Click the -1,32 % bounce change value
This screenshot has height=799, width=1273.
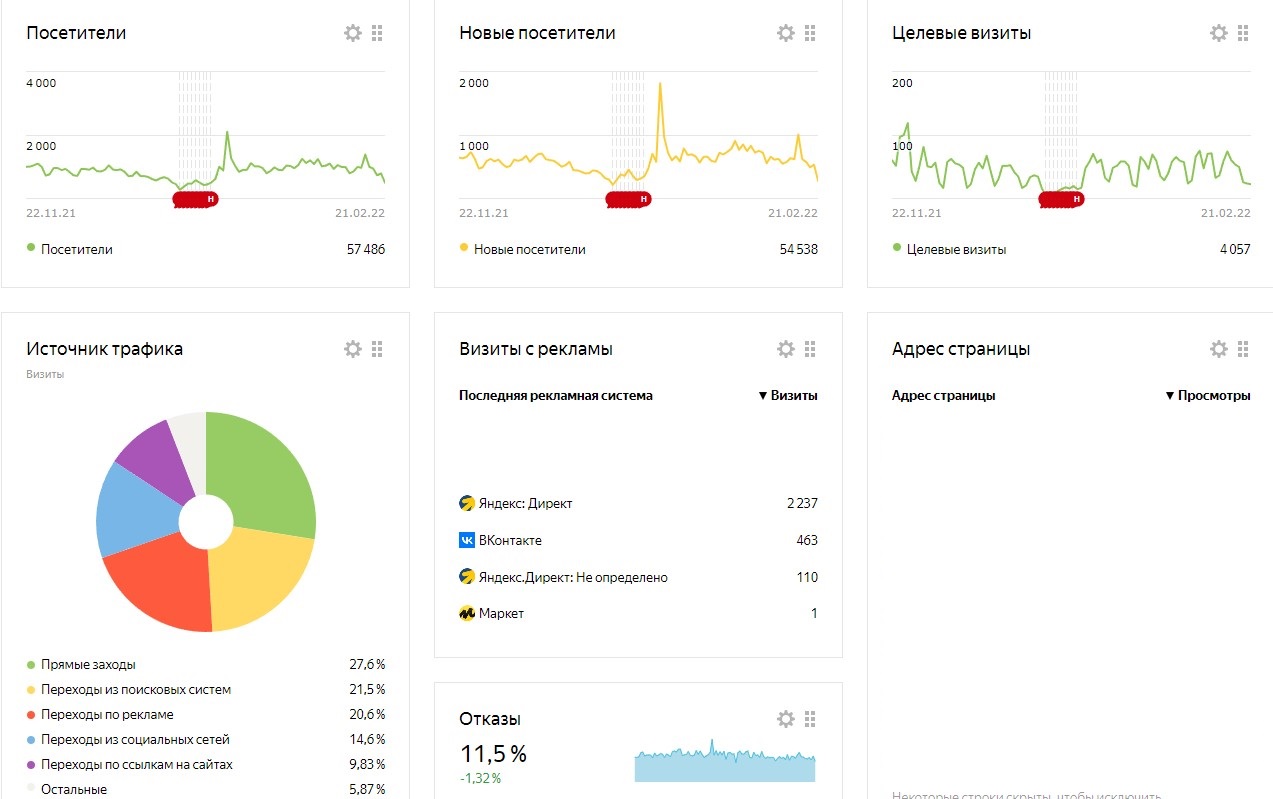click(480, 778)
